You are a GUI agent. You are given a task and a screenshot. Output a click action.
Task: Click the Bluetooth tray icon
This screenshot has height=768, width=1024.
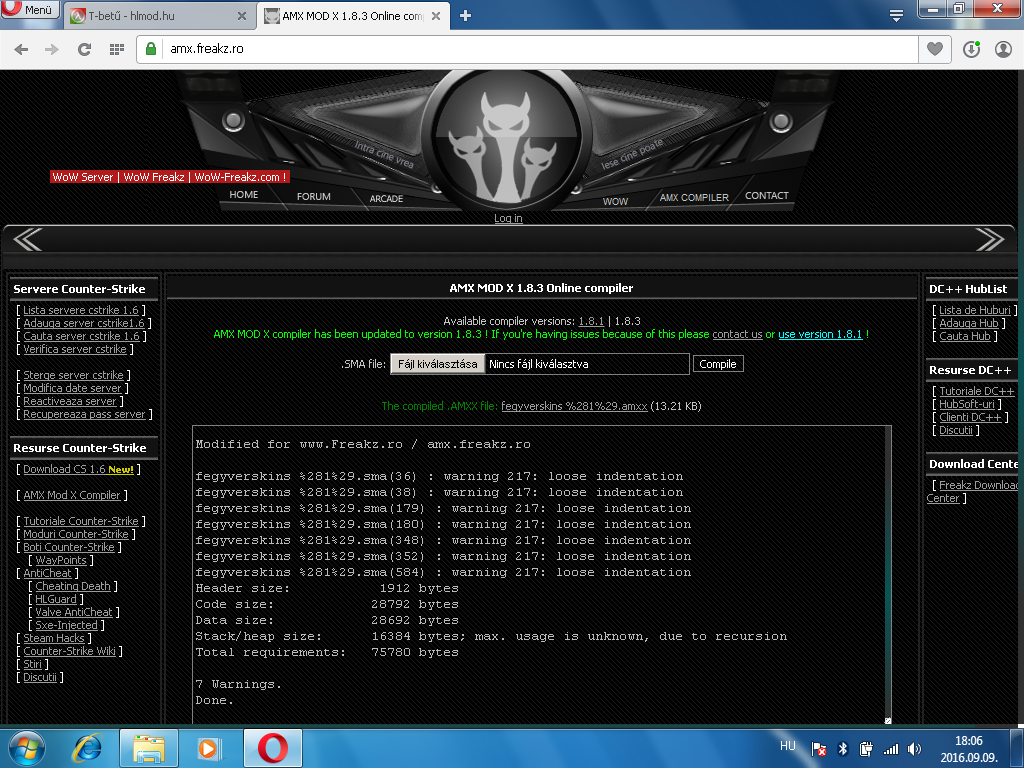842,749
